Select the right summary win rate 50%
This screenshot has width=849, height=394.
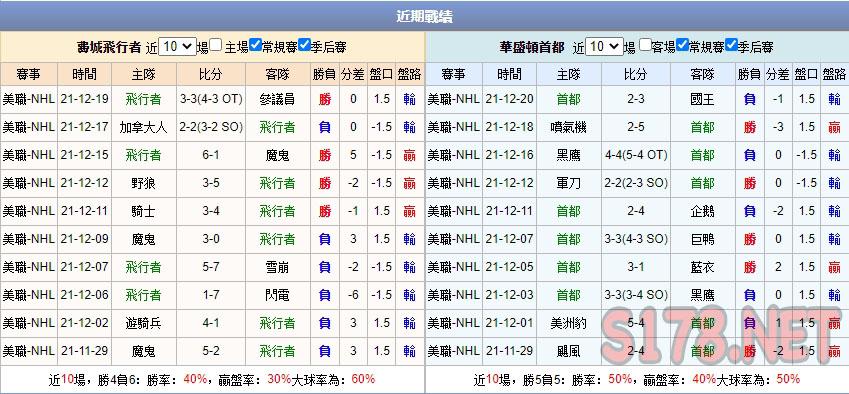[621, 379]
